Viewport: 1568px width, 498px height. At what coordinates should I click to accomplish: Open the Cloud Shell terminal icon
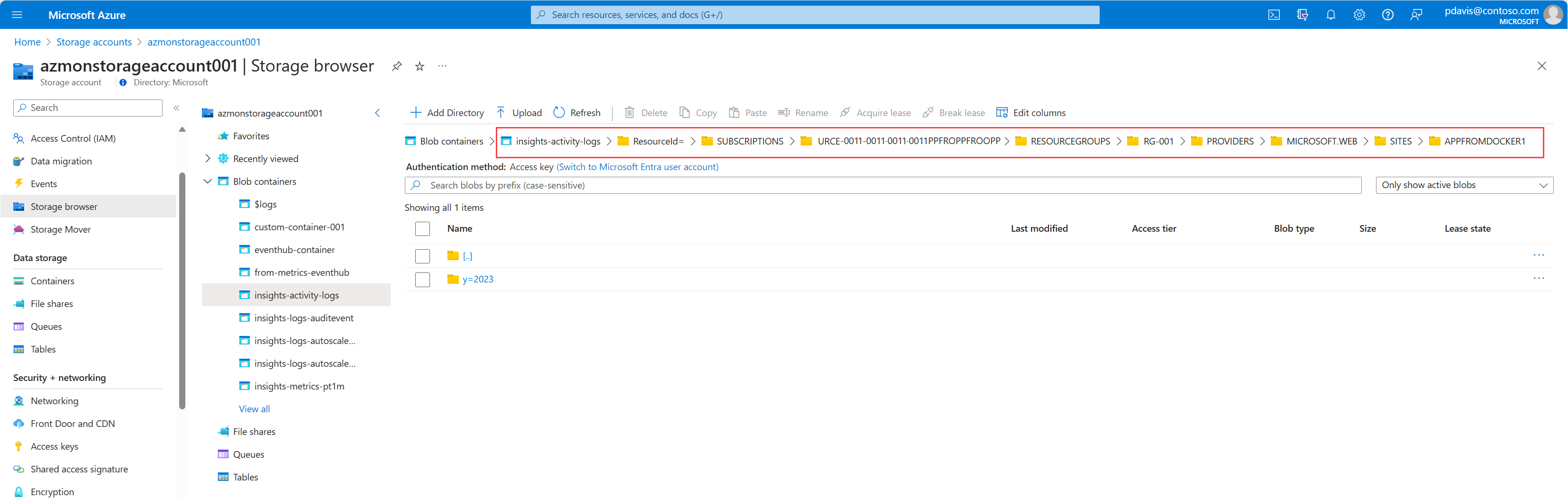tap(1274, 15)
